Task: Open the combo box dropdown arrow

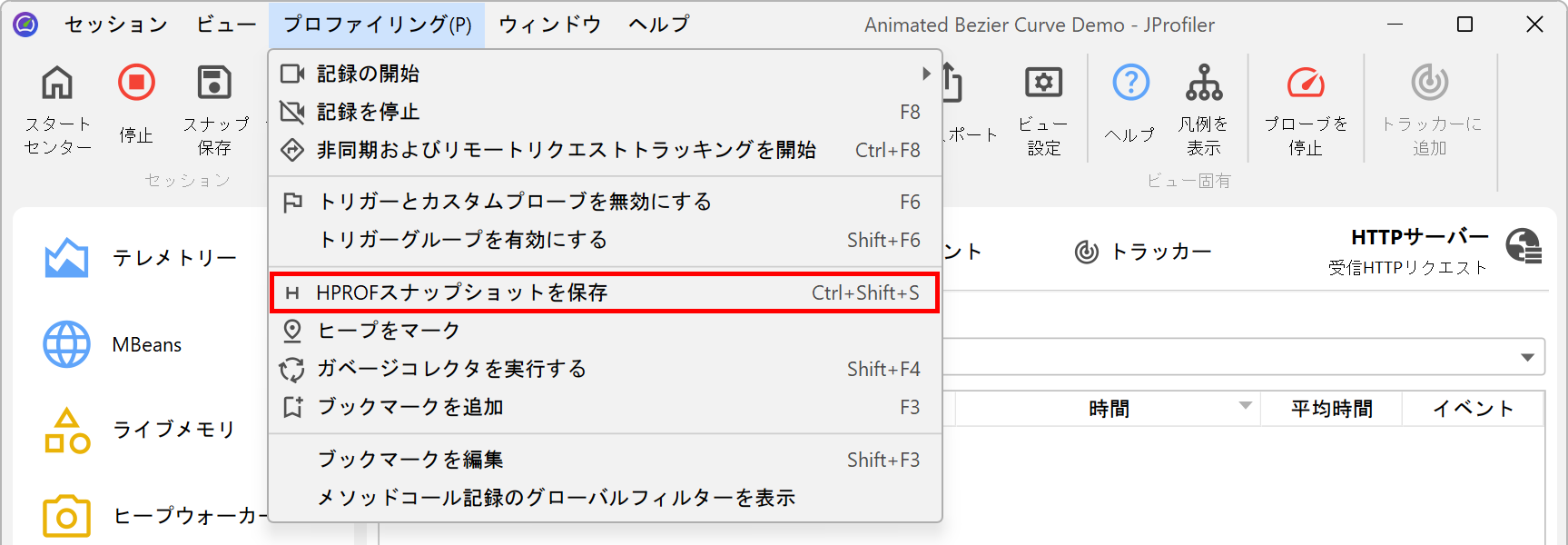Action: coord(1527,357)
